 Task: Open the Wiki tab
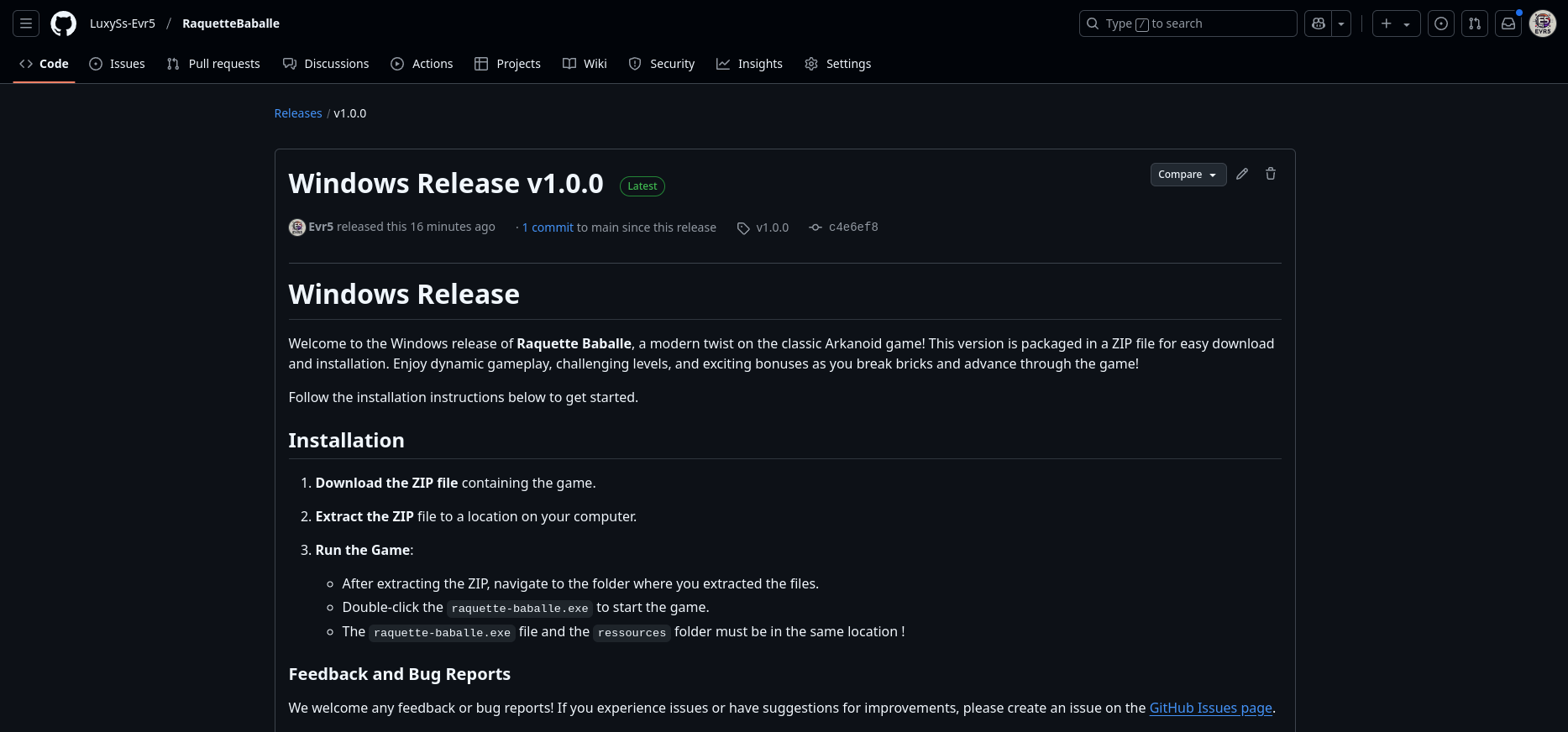click(x=585, y=64)
